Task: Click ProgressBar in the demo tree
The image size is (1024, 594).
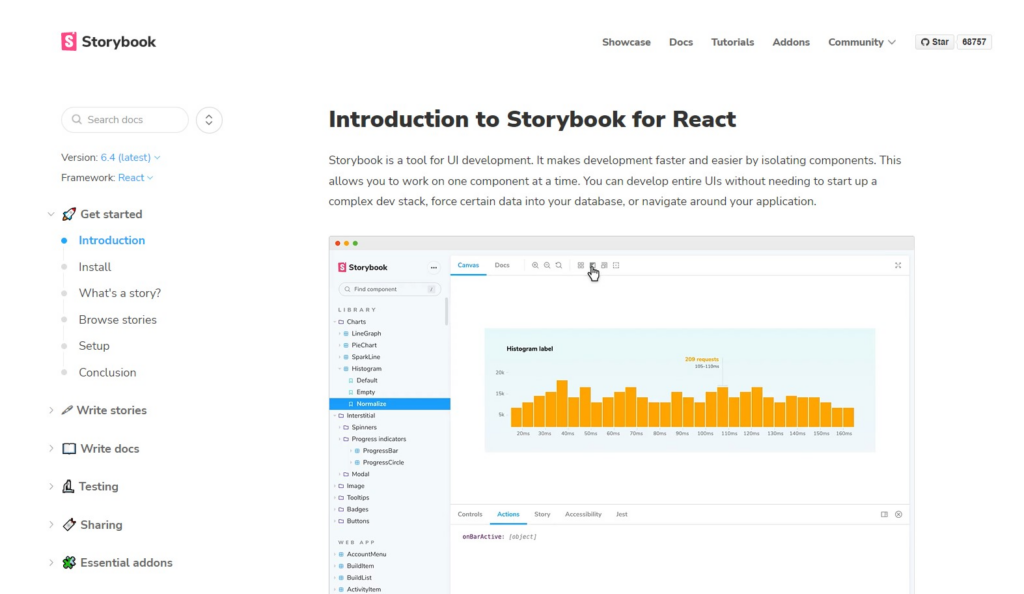Action: pos(380,451)
